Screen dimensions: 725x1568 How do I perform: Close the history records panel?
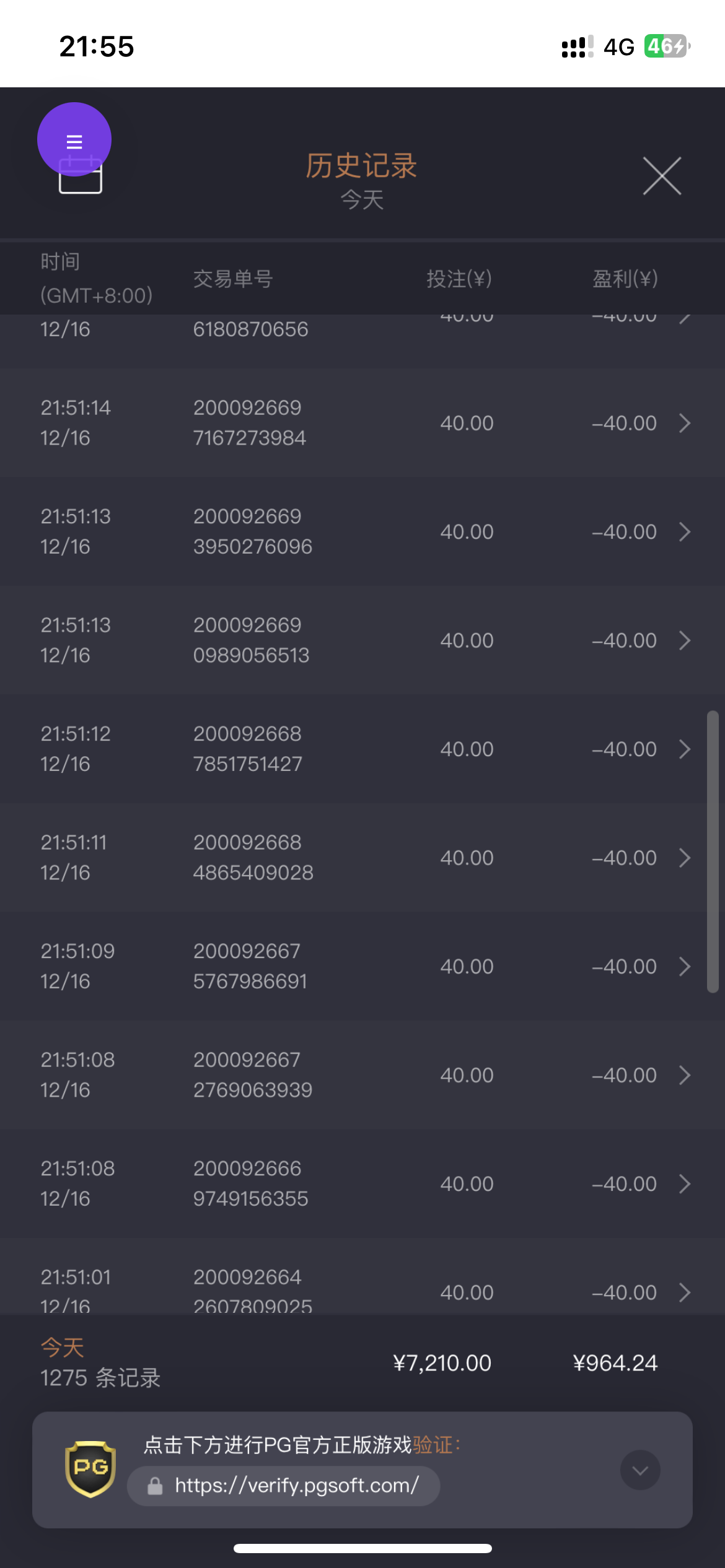coord(662,176)
